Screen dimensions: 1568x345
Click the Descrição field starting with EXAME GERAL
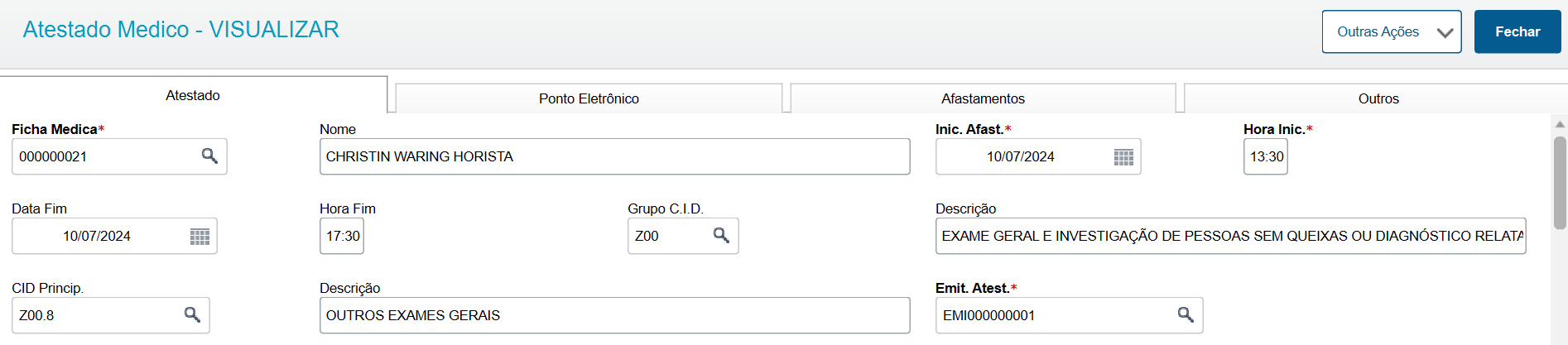pyautogui.click(x=1230, y=236)
